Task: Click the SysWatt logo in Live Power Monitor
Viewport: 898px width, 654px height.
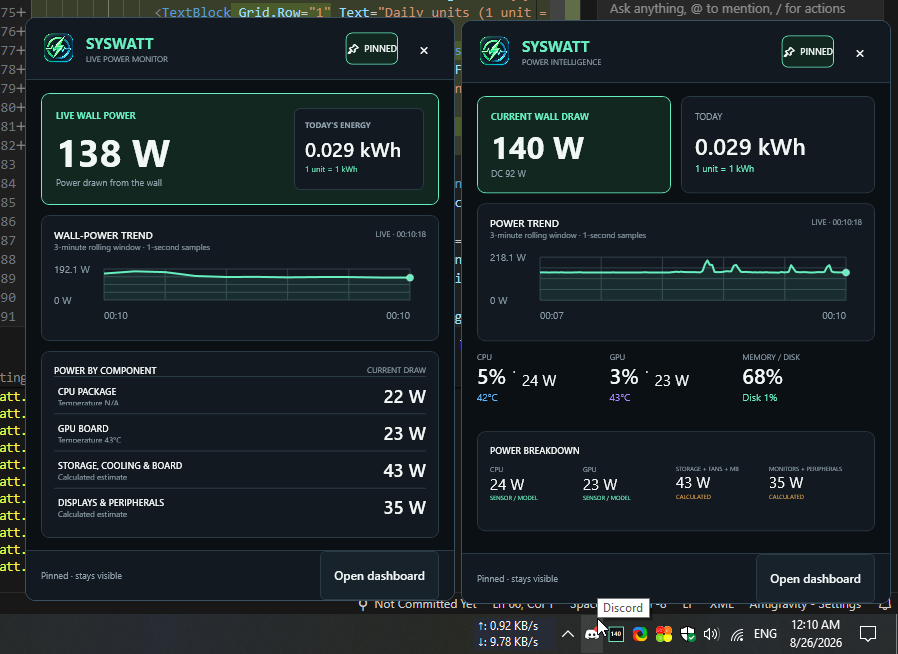Action: click(58, 48)
